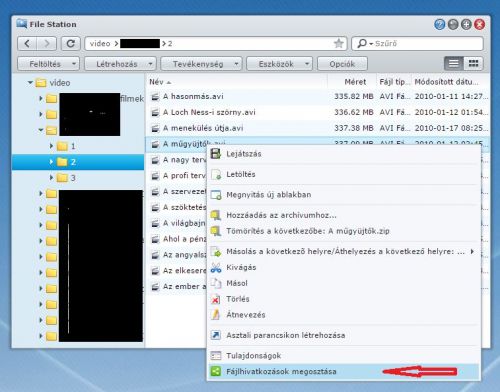Click the Átnevezés rename pencil icon
This screenshot has width=500, height=392.
tap(216, 315)
